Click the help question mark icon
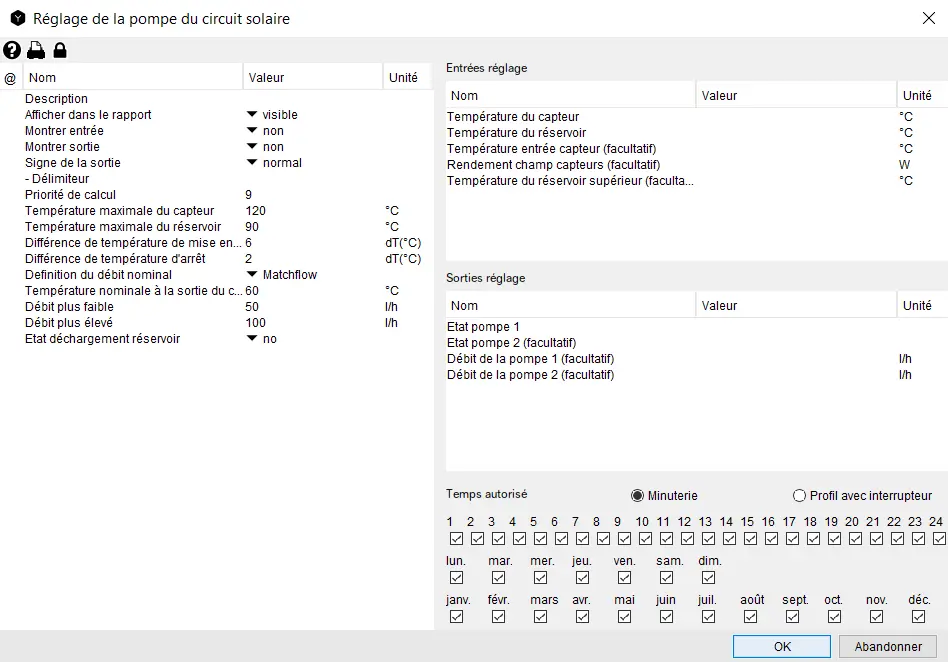Viewport: 948px width, 662px height. [x=12, y=50]
